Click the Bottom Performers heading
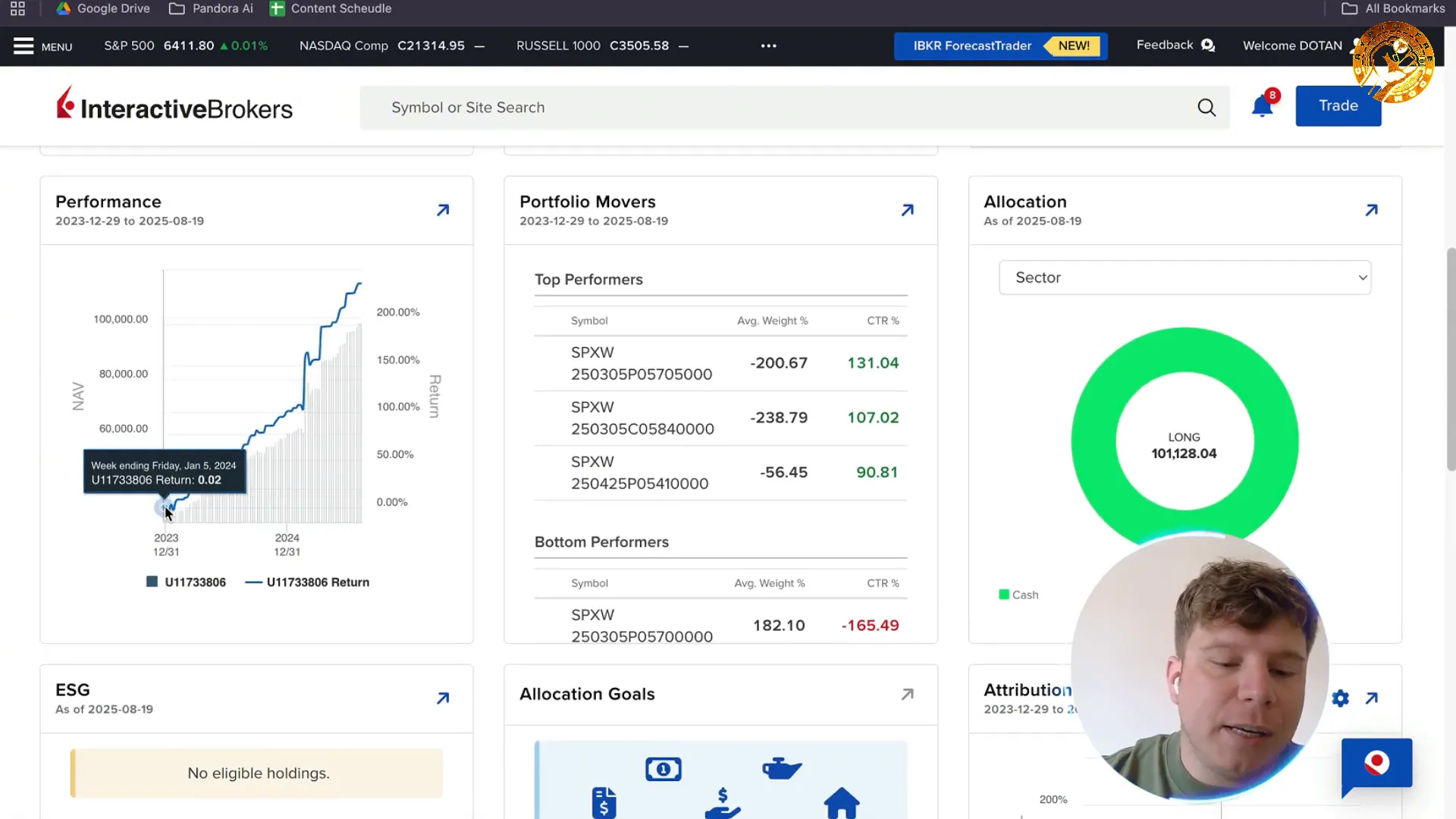1456x819 pixels. [601, 542]
